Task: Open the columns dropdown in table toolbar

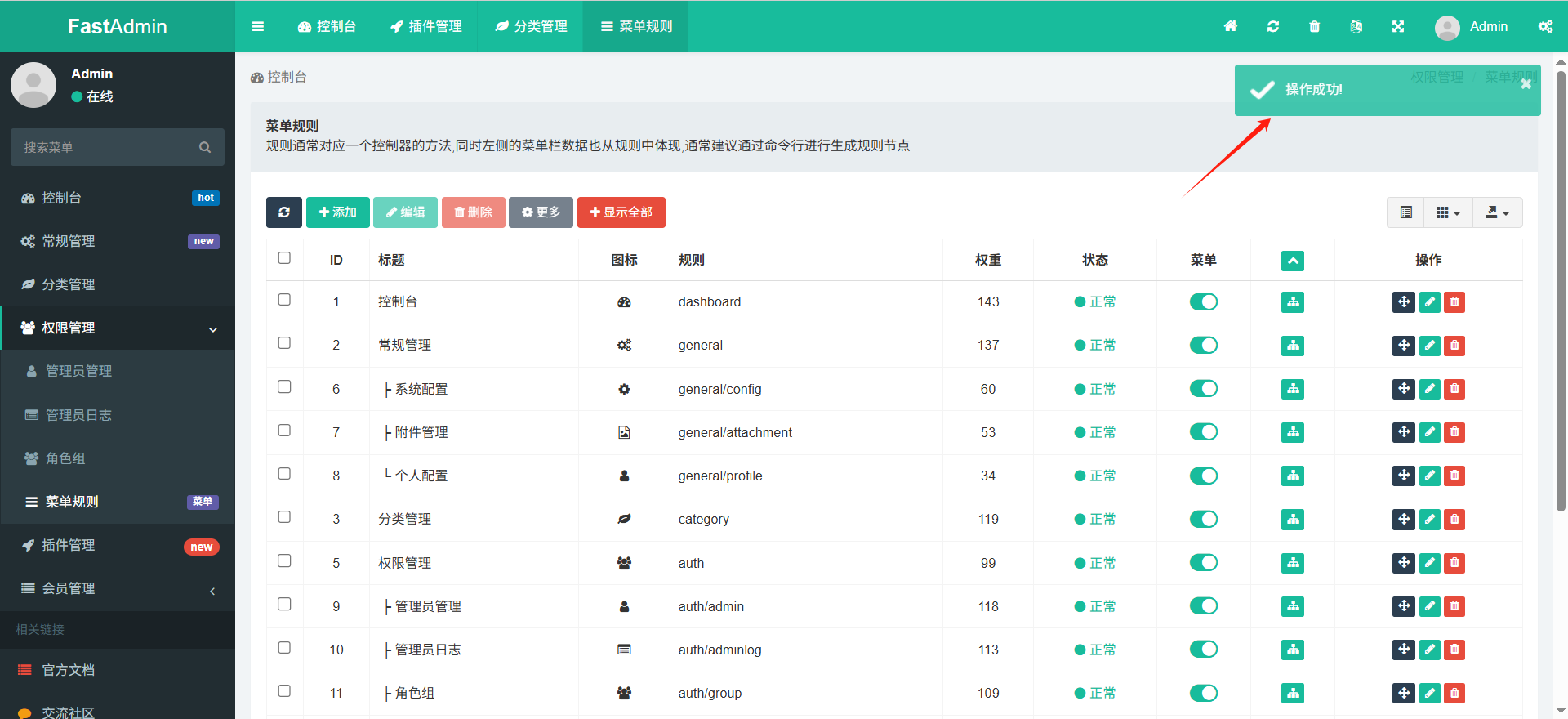Action: pyautogui.click(x=1448, y=212)
